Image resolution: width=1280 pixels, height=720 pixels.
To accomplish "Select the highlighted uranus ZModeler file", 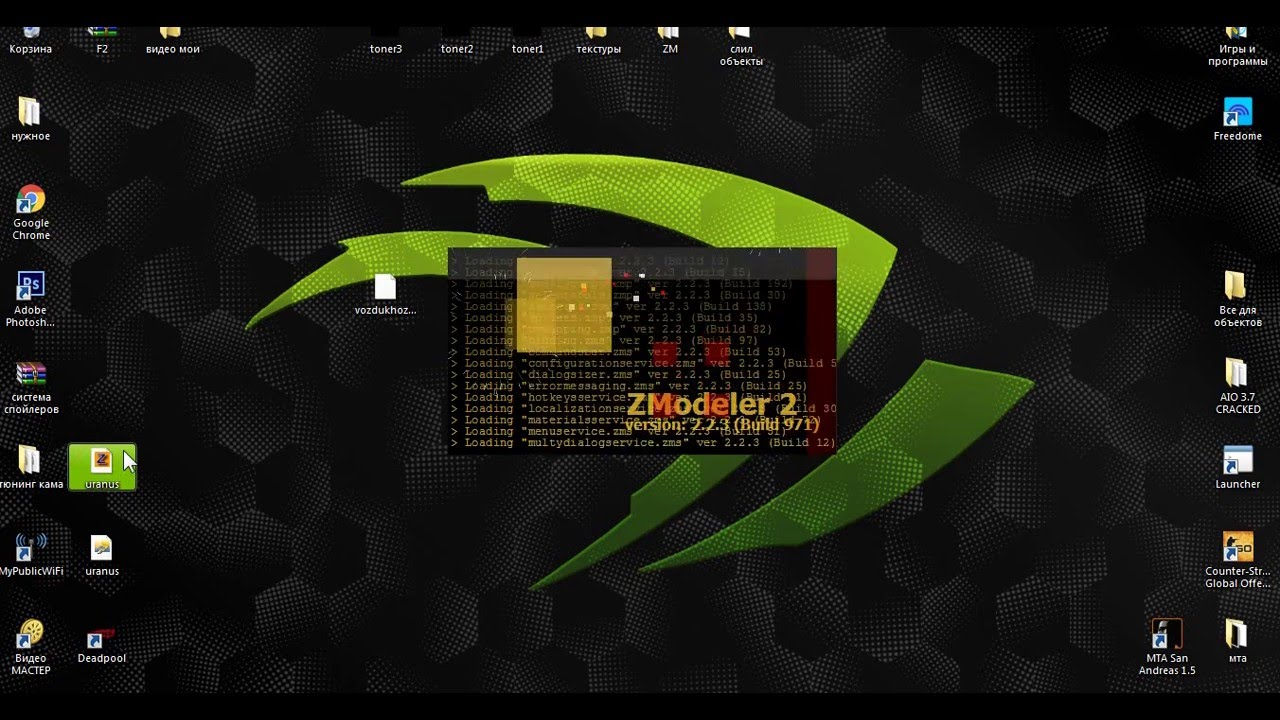I will tap(102, 467).
